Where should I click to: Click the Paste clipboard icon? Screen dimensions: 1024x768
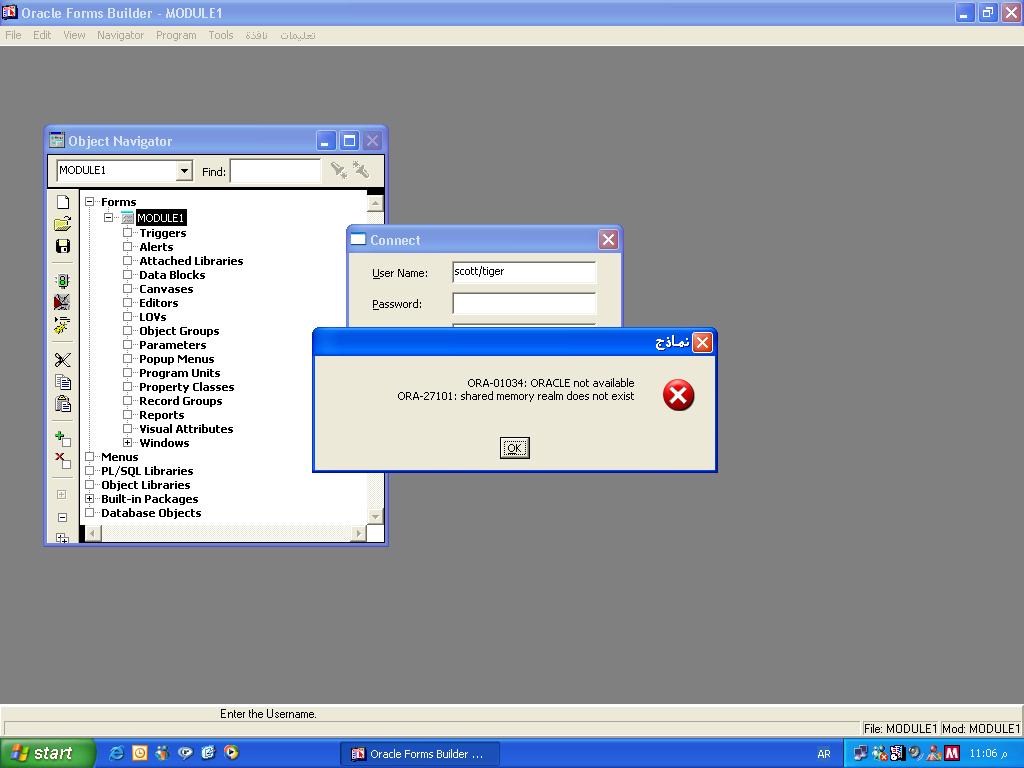(62, 404)
